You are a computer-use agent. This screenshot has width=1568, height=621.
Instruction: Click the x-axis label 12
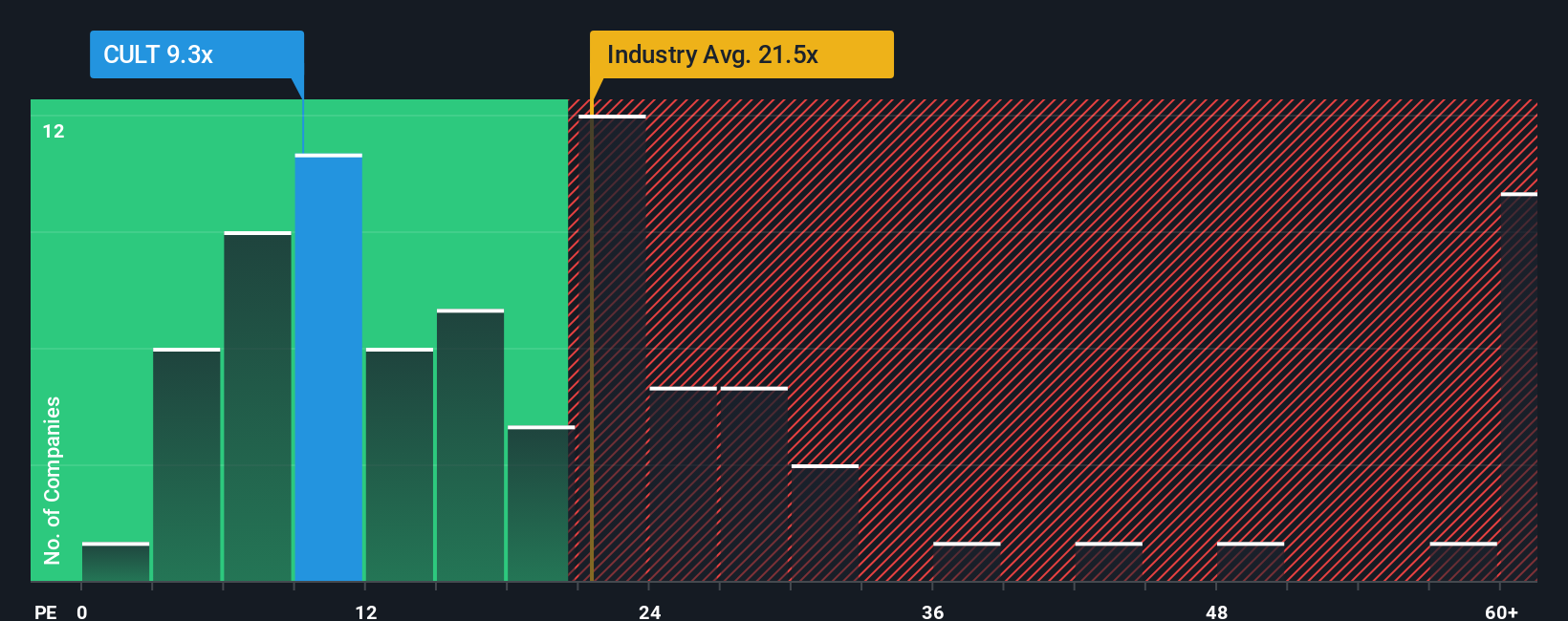pyautogui.click(x=366, y=611)
